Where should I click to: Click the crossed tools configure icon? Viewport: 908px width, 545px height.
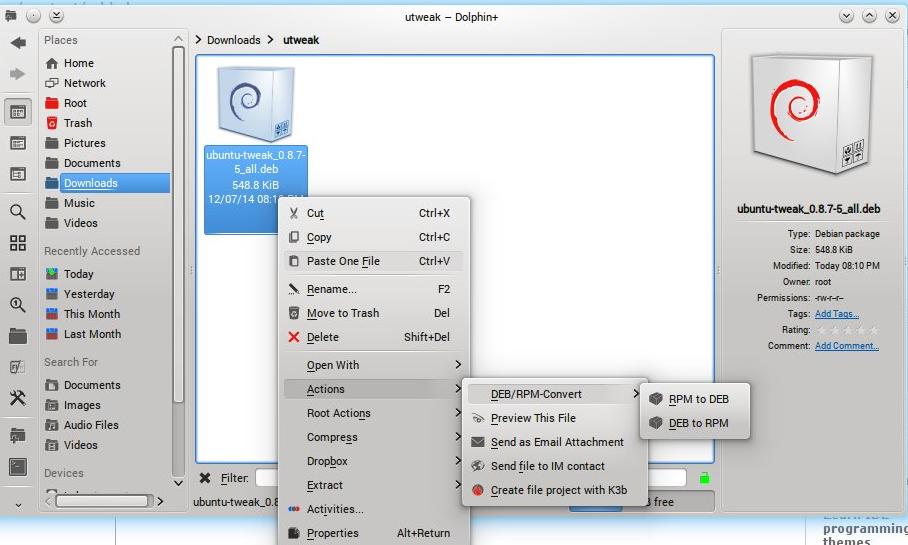(18, 398)
